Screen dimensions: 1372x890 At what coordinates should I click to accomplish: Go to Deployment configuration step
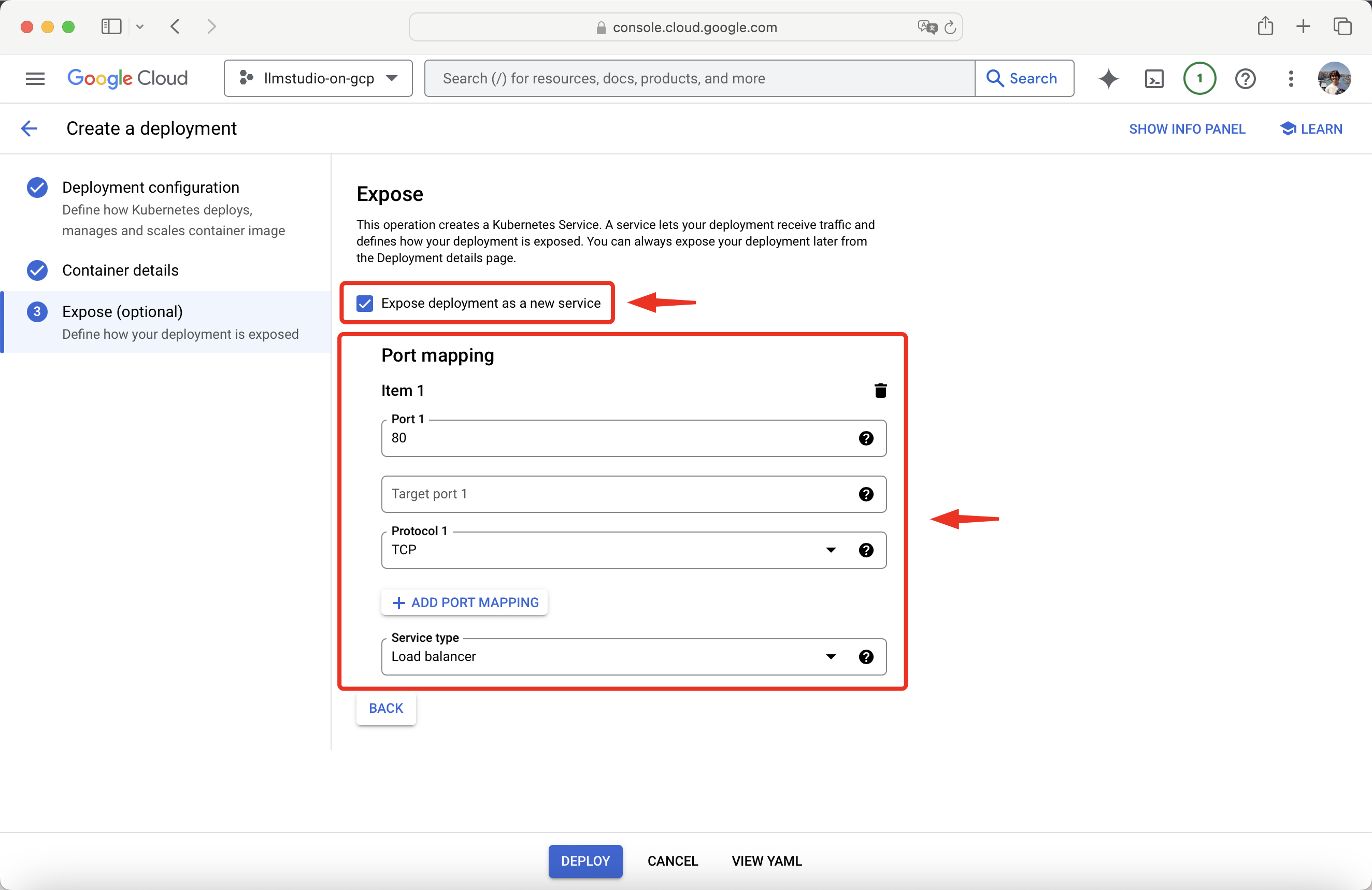pos(150,188)
